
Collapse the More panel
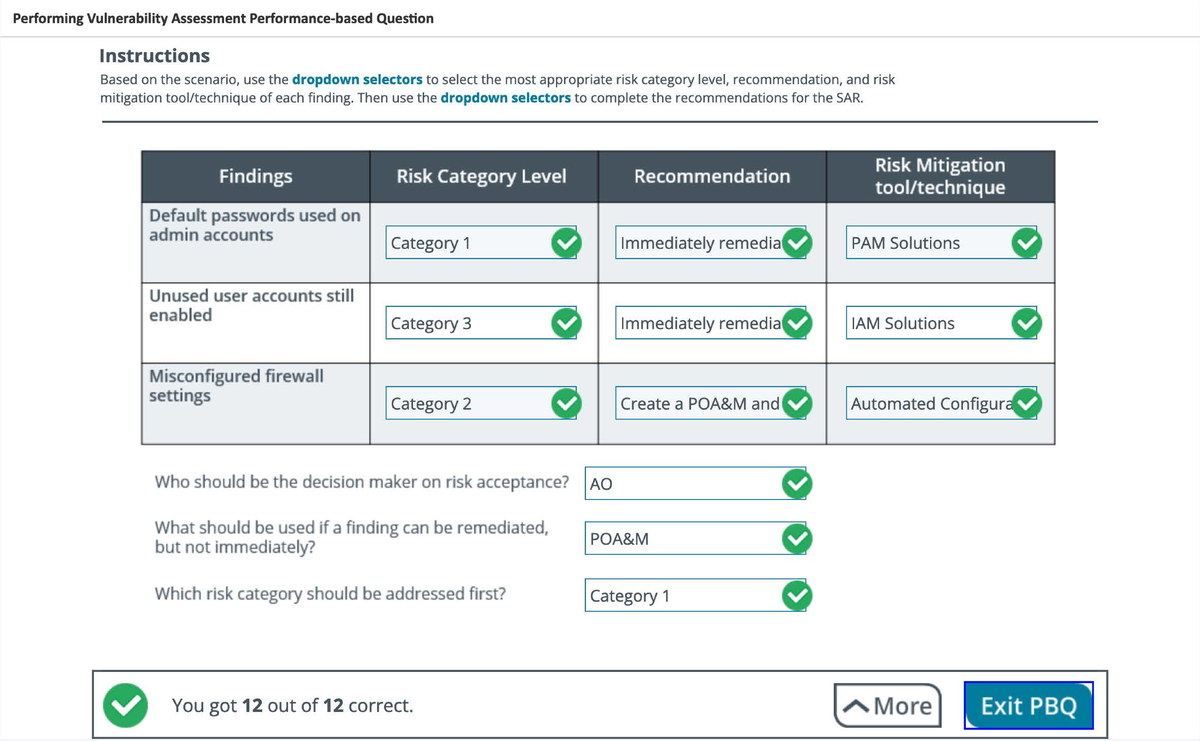pos(887,705)
